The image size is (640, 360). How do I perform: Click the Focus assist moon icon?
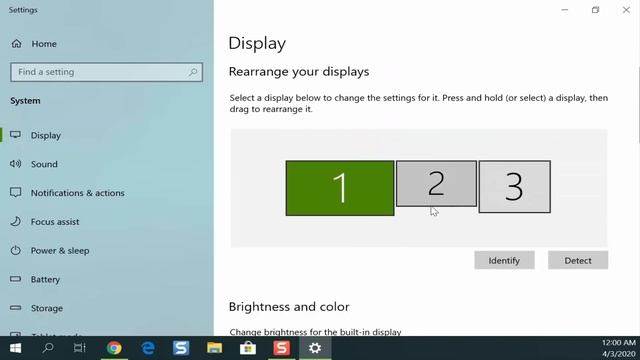(x=16, y=222)
